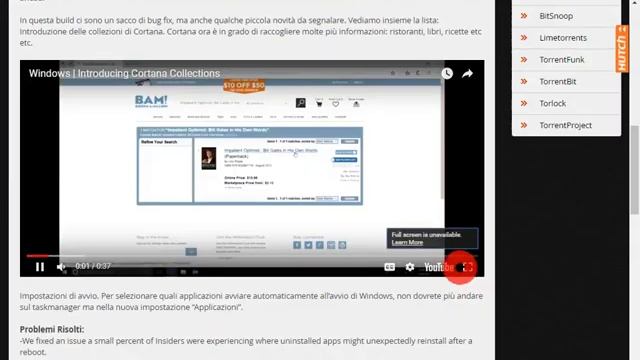Screen dimensions: 640x360
Task: Click the Share arrow icon on video
Action: (x=467, y=73)
